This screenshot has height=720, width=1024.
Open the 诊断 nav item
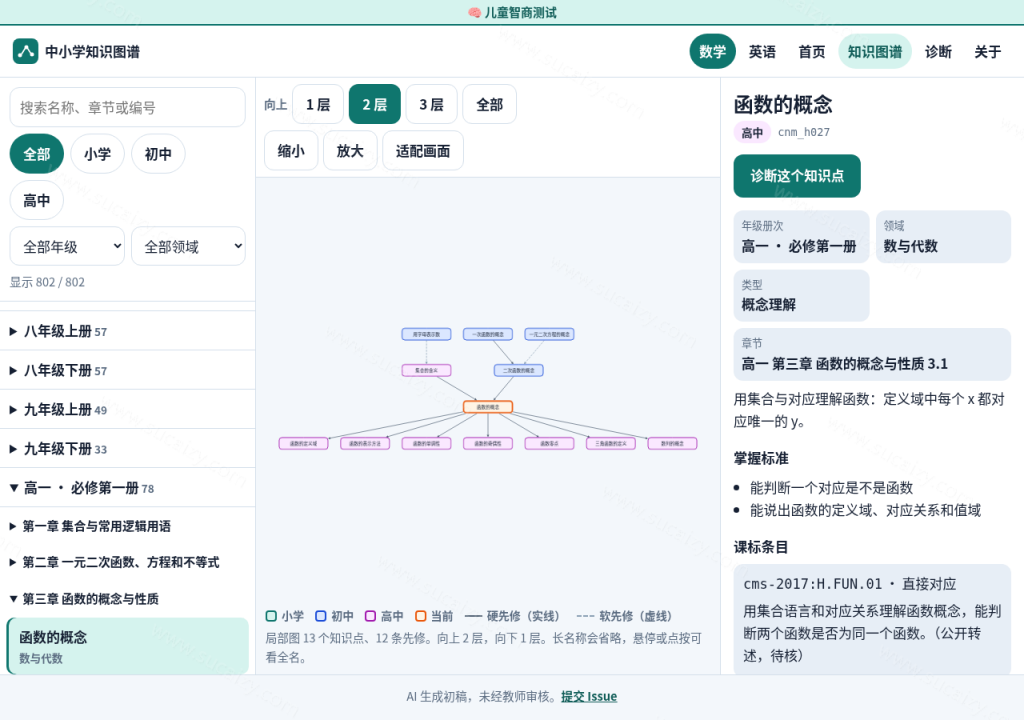[x=938, y=52]
